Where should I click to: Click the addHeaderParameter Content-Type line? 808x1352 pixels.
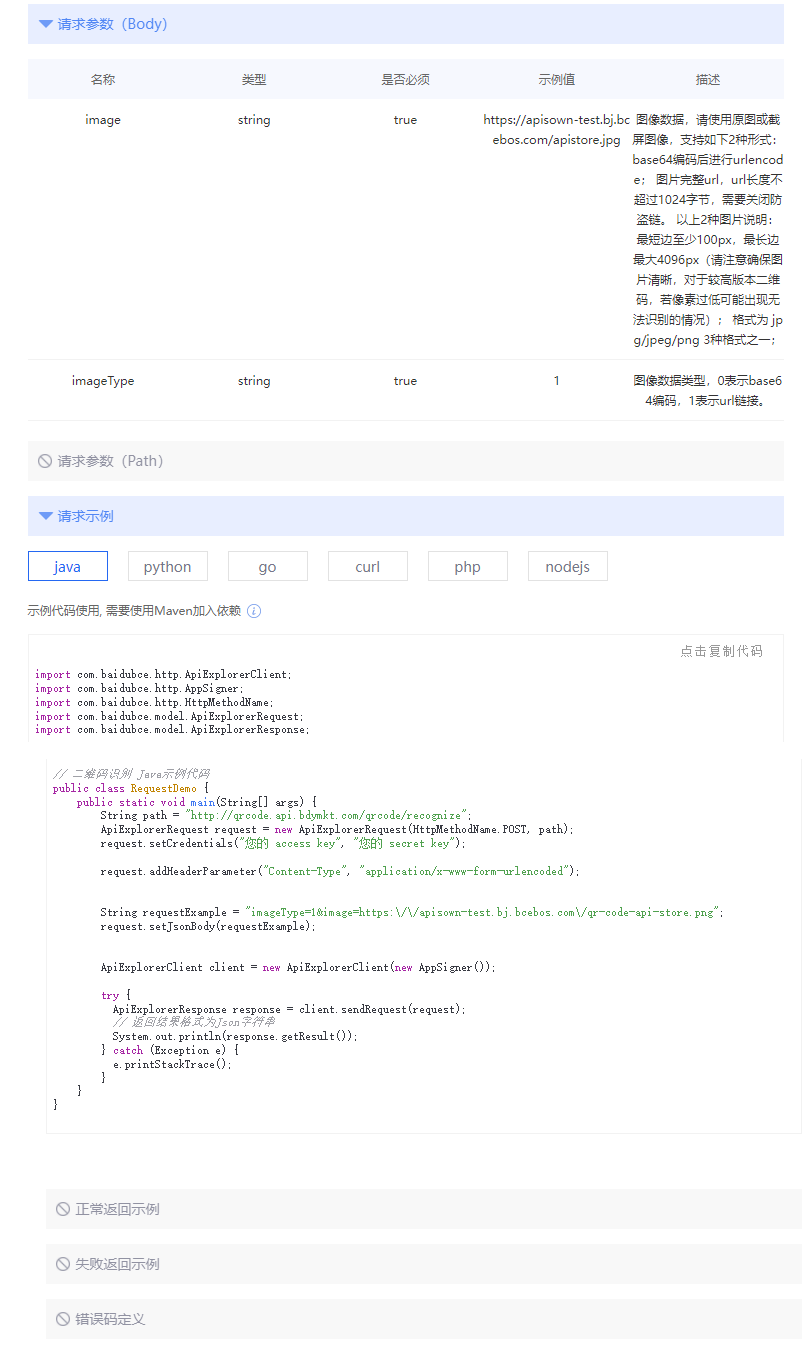tap(340, 872)
